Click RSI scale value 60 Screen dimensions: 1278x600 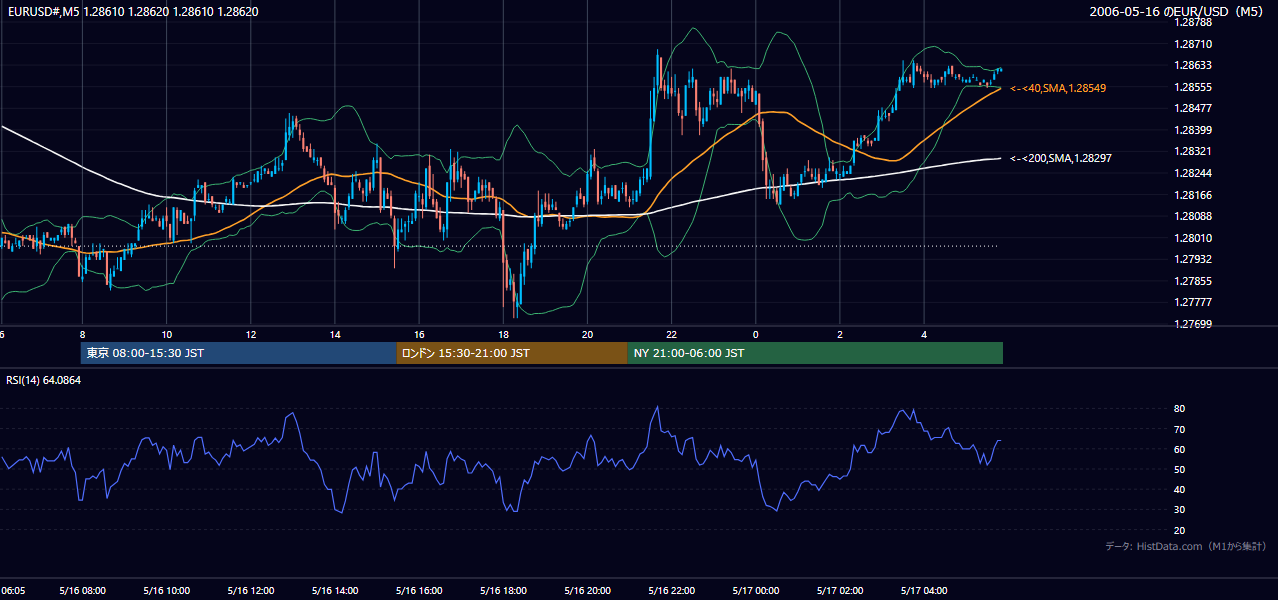pyautogui.click(x=1180, y=449)
